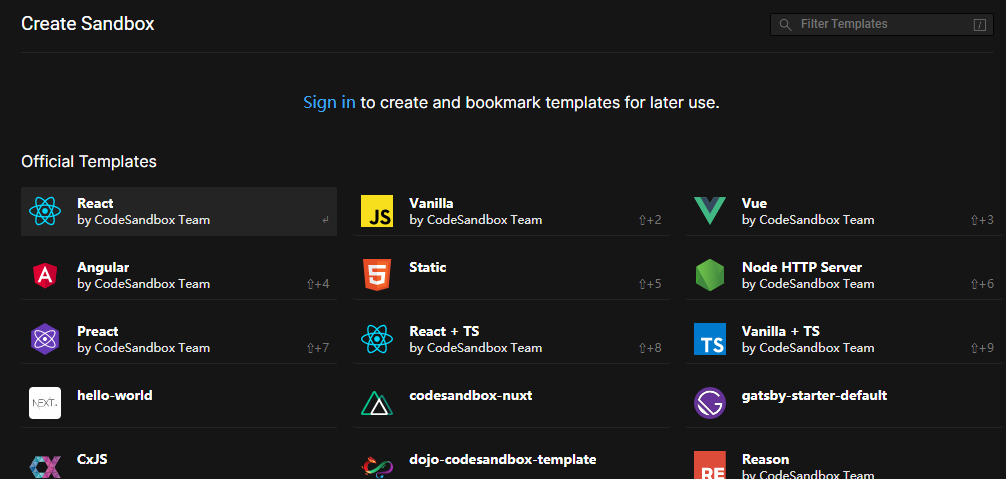The image size is (1006, 479).
Task: Click the ⇧+4 shortcut on Angular
Action: (318, 284)
